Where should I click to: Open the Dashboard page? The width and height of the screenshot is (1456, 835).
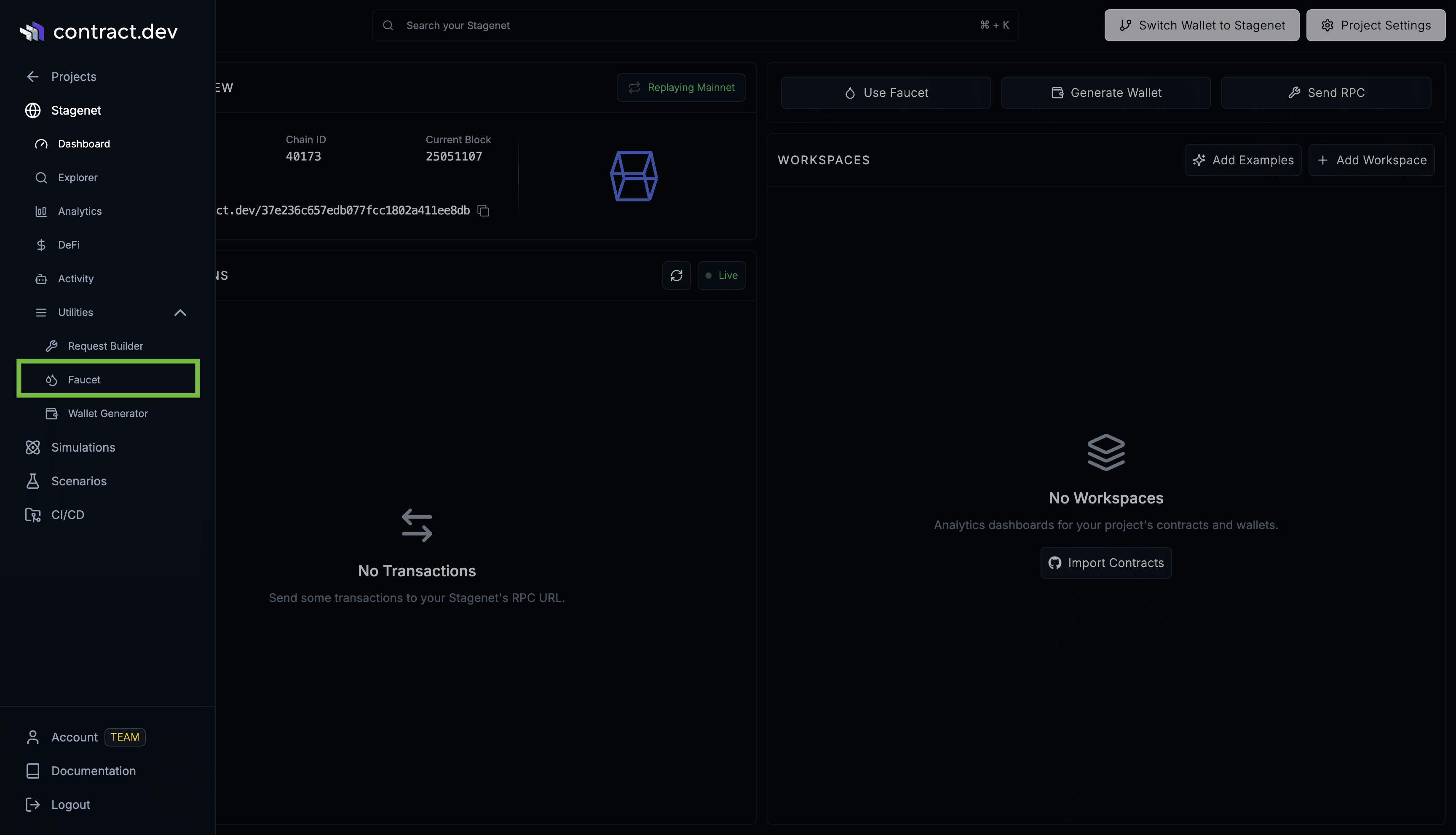coord(84,144)
